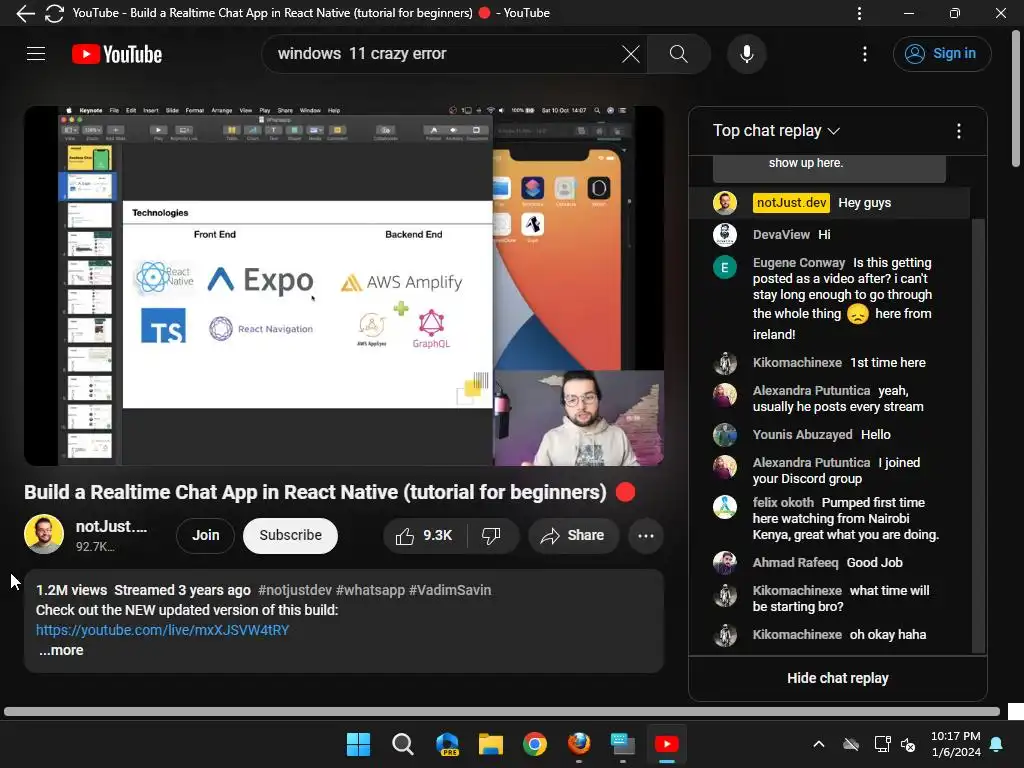Click the chat panel vertical scrollbar
Image resolution: width=1024 pixels, height=768 pixels.
pos(978,435)
